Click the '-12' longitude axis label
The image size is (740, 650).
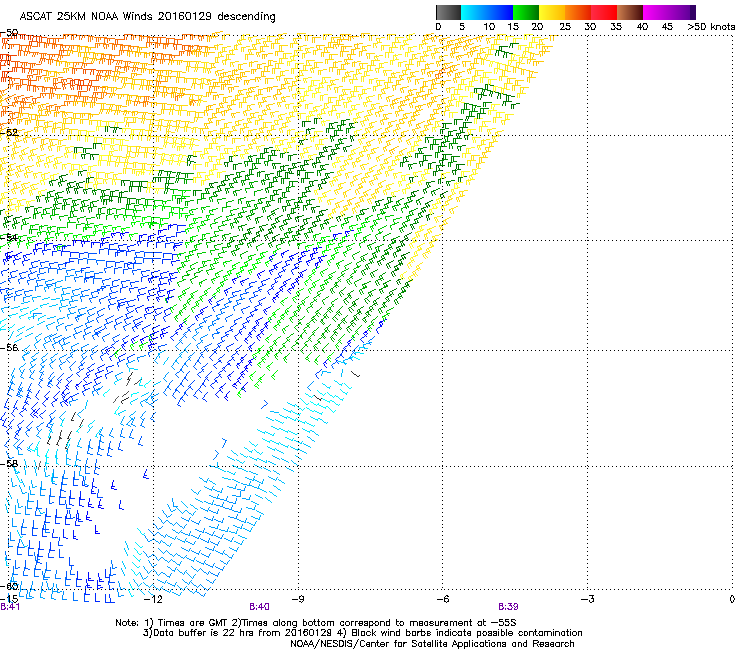pos(153,599)
